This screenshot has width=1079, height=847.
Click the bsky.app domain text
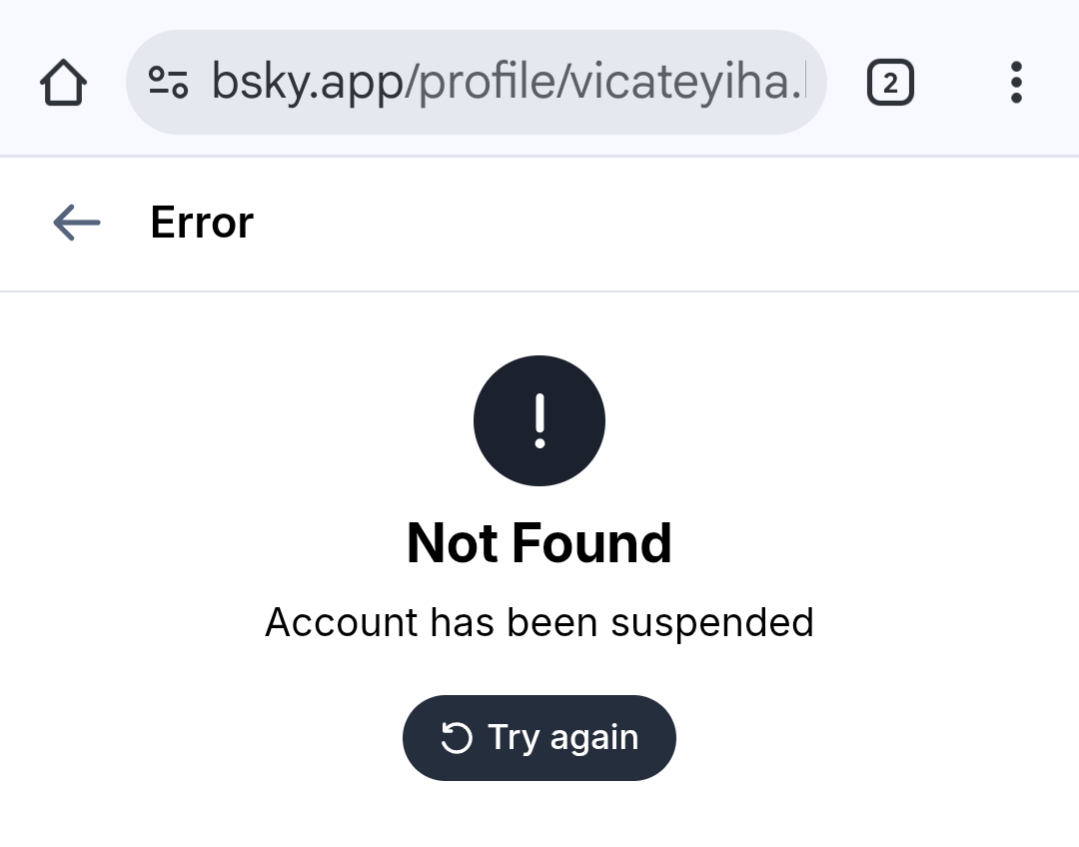click(x=306, y=82)
